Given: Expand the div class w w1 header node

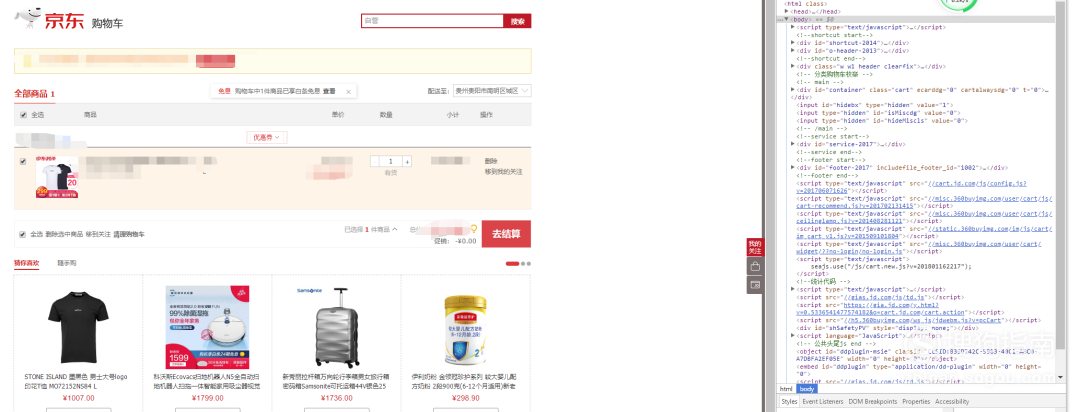Looking at the screenshot, I should [x=793, y=66].
